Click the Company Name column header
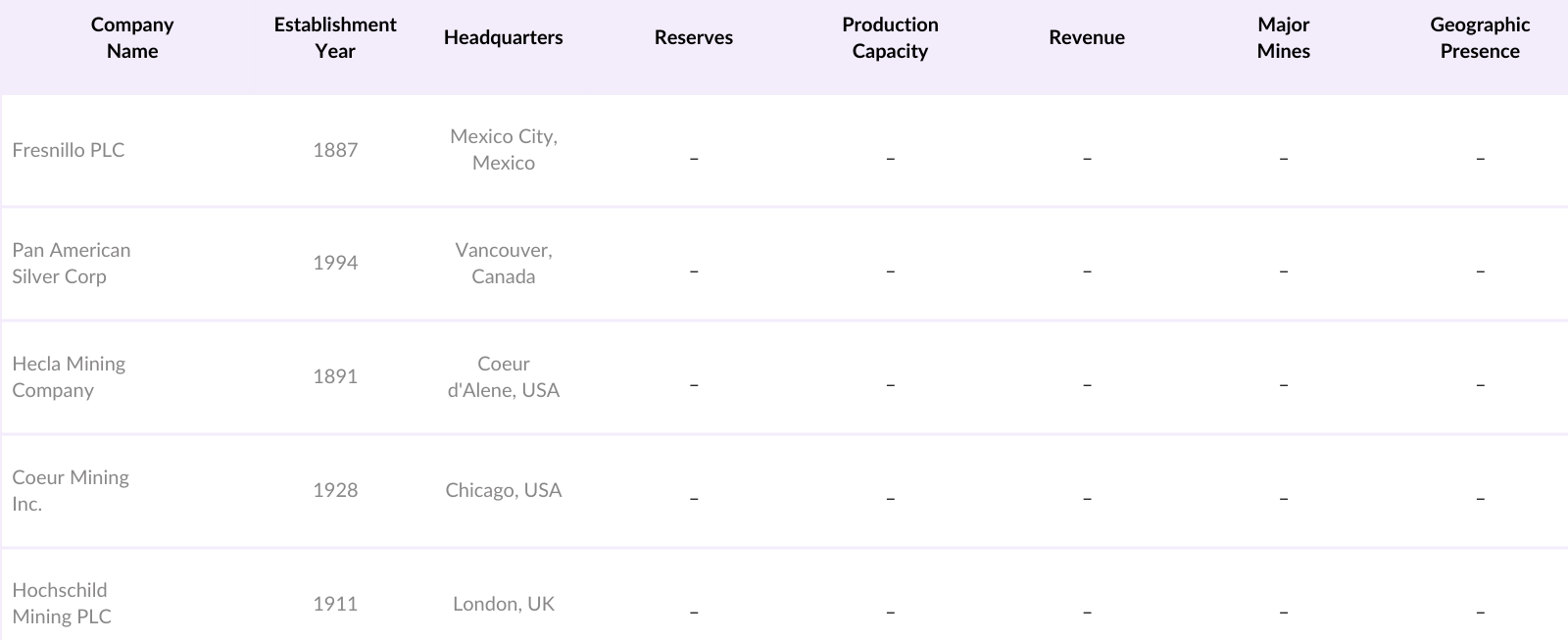 tap(132, 38)
